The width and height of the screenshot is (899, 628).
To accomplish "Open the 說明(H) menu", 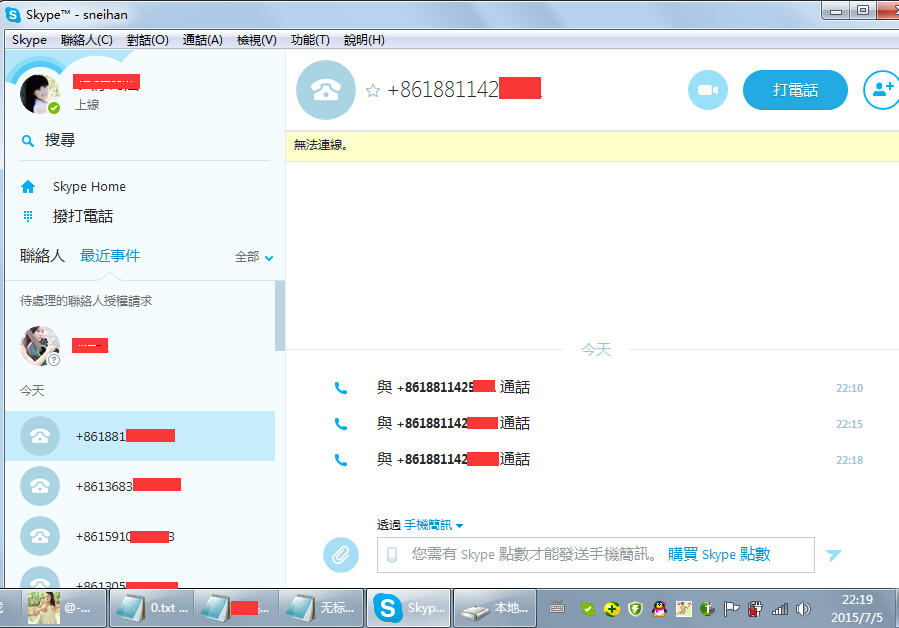I will 364,40.
